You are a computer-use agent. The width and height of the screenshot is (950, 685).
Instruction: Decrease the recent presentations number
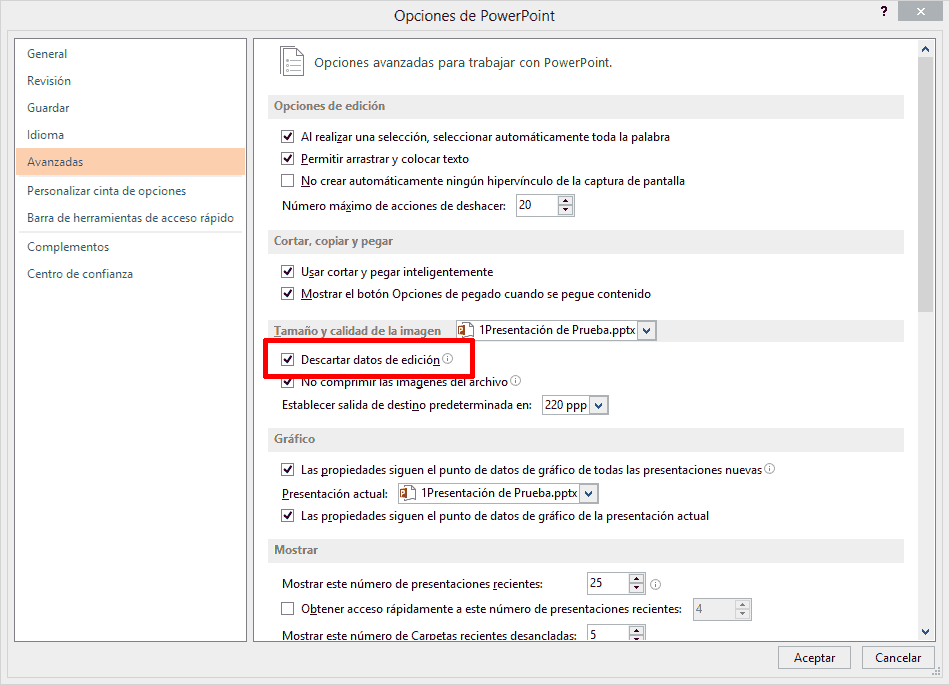tap(637, 589)
